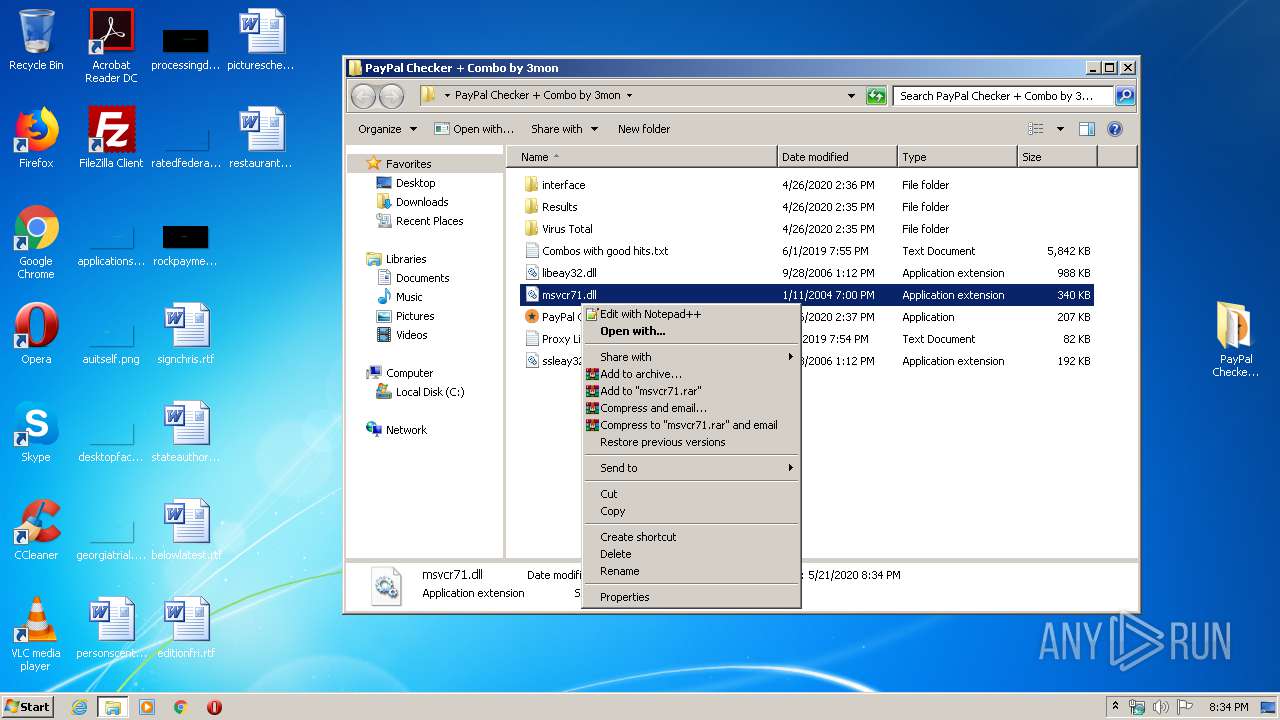The image size is (1280, 720).
Task: Open the Share with toolbar dropdown
Action: click(564, 129)
